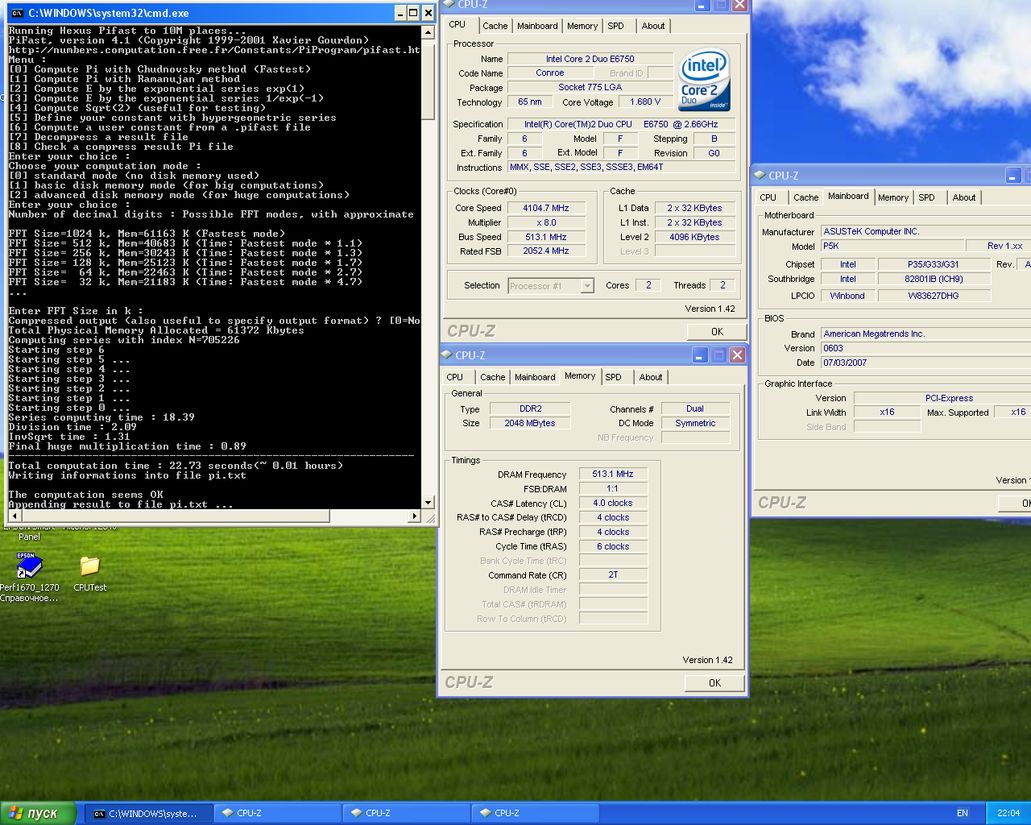Click memory Size value 2048 MBytes

pyautogui.click(x=529, y=423)
